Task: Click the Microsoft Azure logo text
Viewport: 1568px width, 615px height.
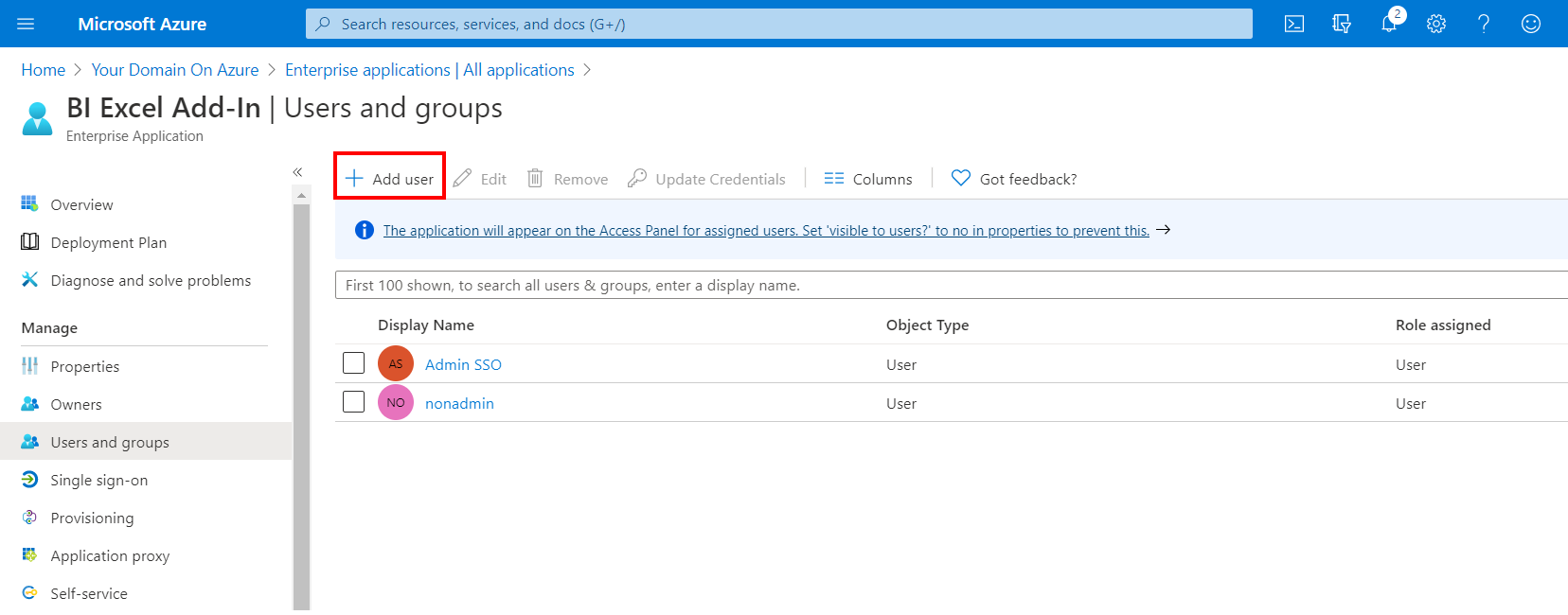Action: [142, 24]
